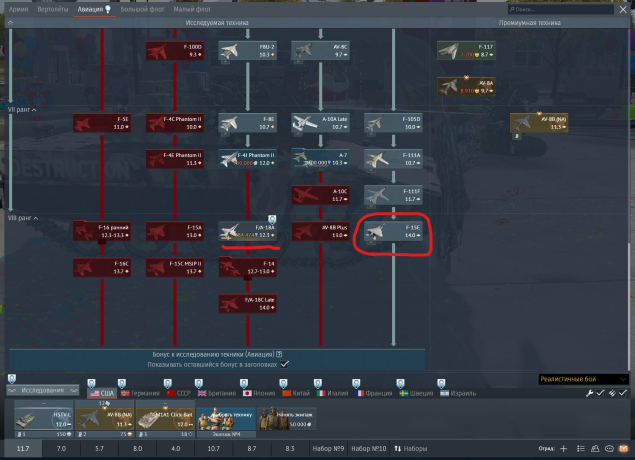Select the F-117 premium aircraft
The image size is (635, 460).
tap(466, 49)
